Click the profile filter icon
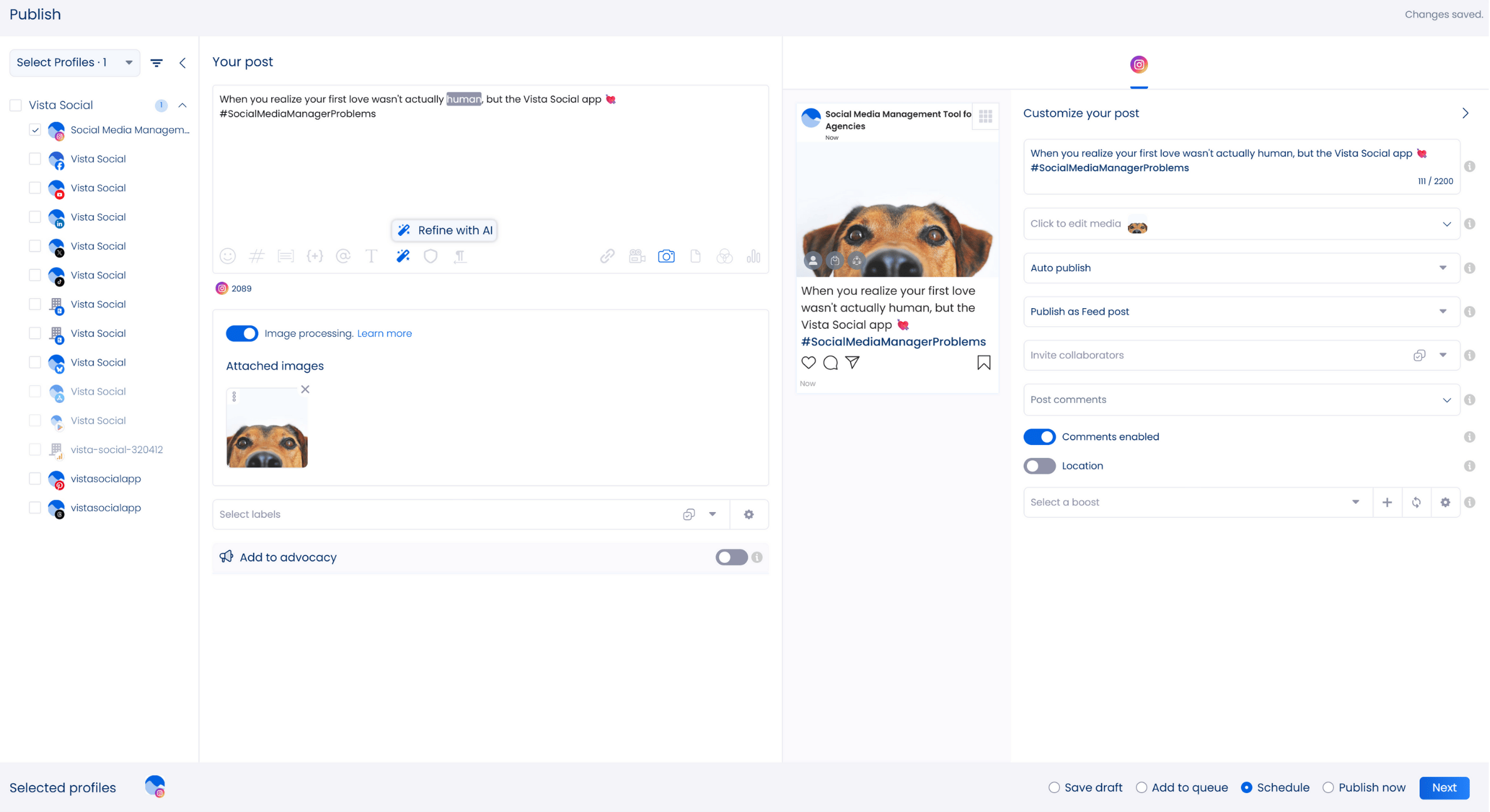The height and width of the screenshot is (812, 1490). (x=157, y=63)
